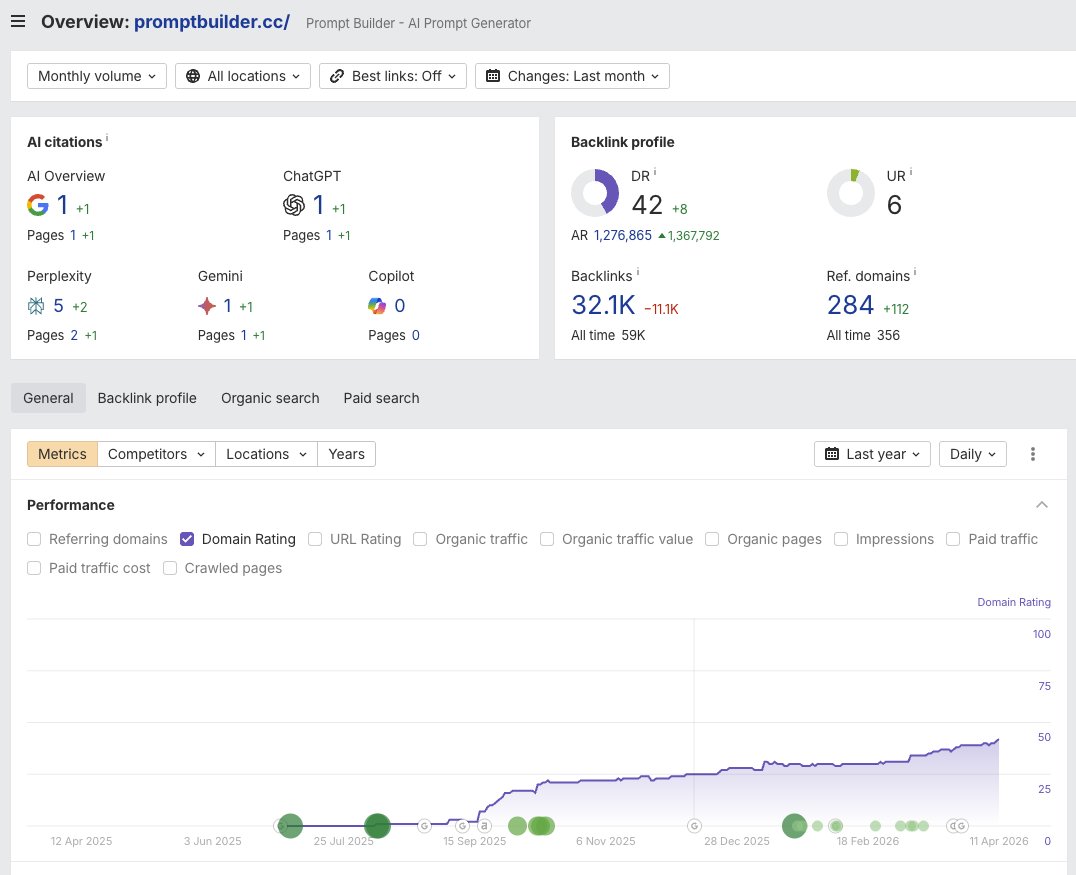
Task: Select the Years view button
Action: pyautogui.click(x=347, y=454)
